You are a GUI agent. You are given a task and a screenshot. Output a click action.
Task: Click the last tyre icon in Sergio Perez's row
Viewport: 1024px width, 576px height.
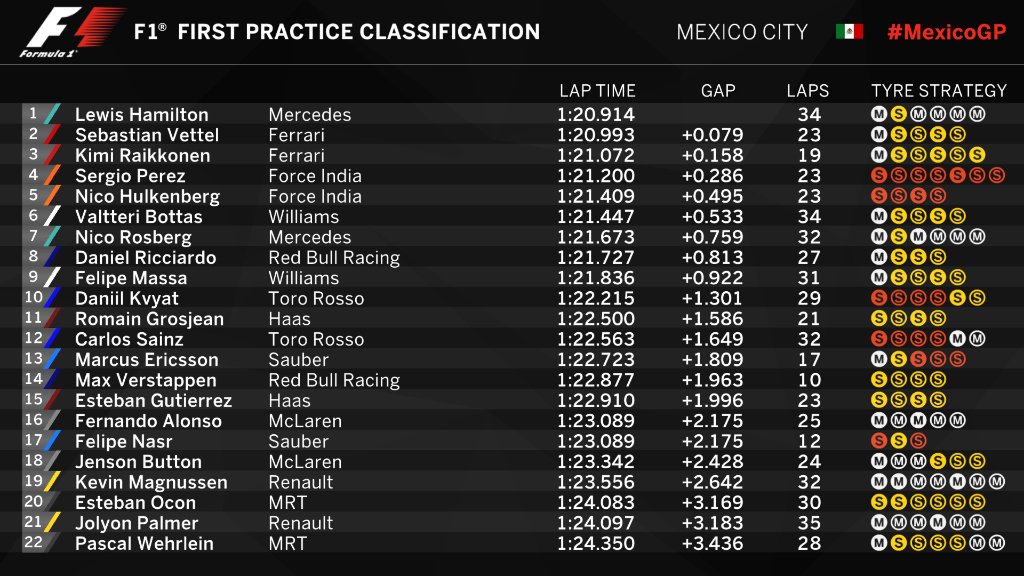pyautogui.click(x=997, y=175)
